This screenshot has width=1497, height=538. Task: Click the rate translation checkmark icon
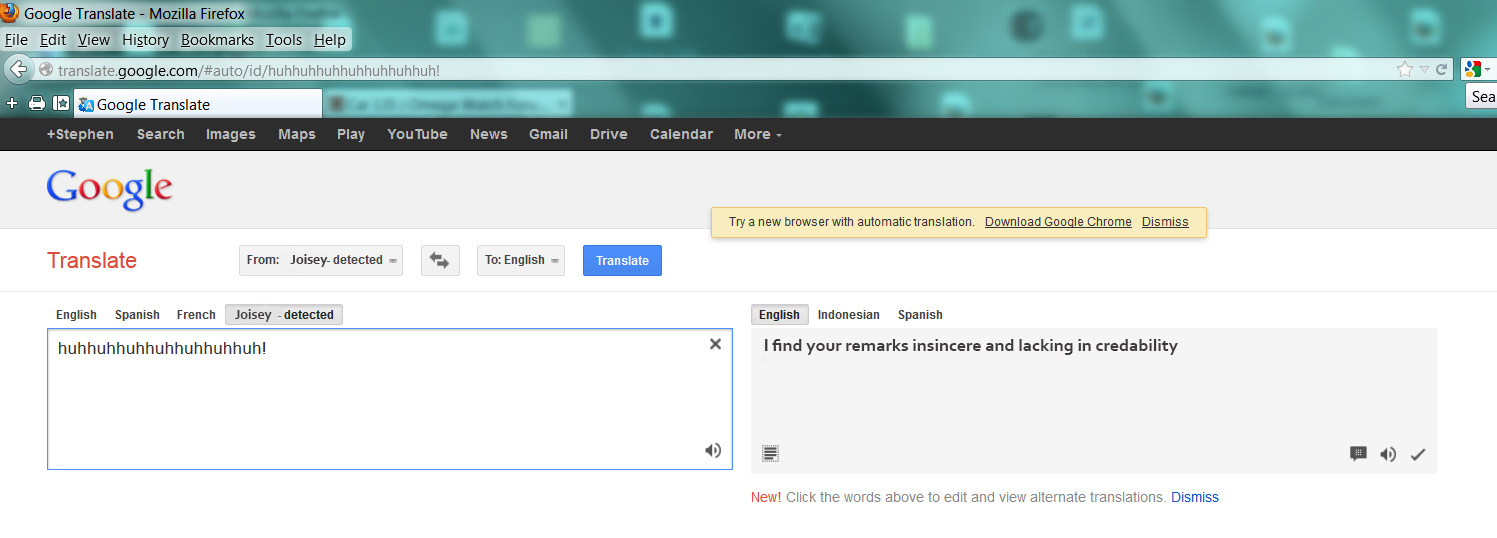tap(1417, 454)
